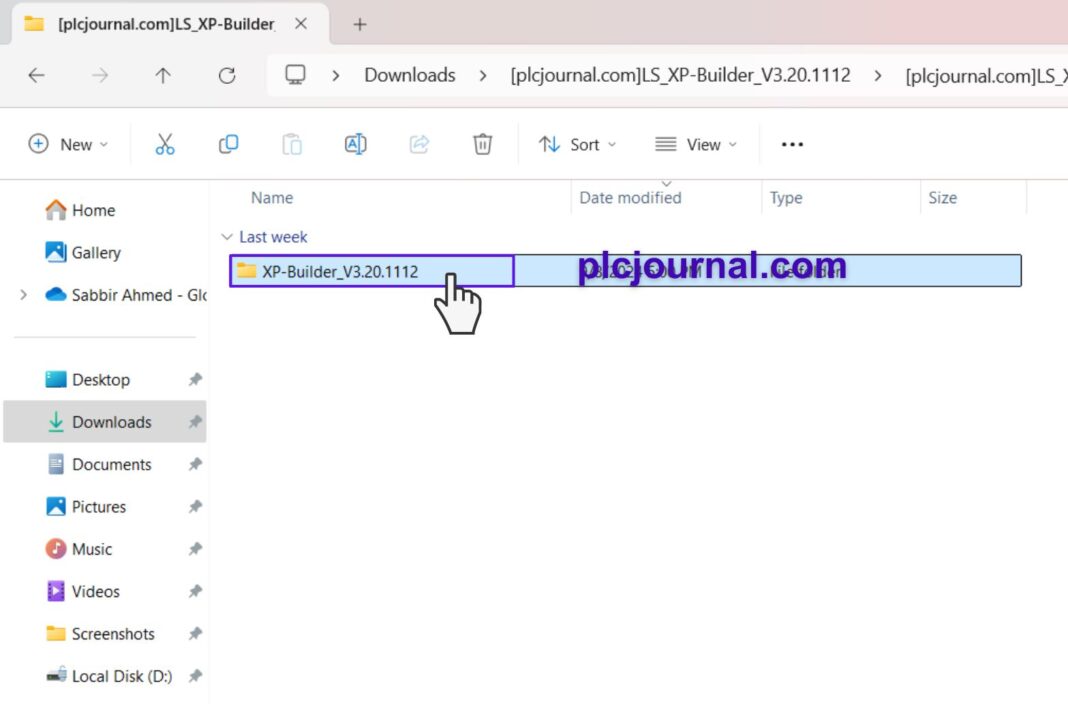The height and width of the screenshot is (704, 1068).
Task: Sort by Date modified column header
Action: [630, 197]
